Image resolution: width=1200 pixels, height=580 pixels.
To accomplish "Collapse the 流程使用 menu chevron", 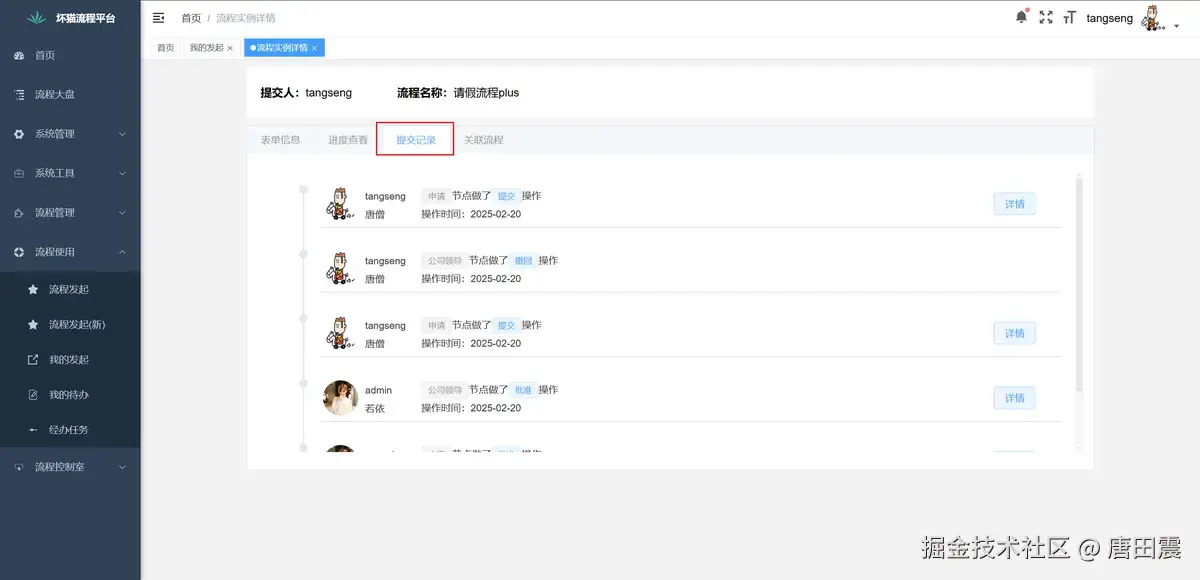I will pyautogui.click(x=122, y=252).
